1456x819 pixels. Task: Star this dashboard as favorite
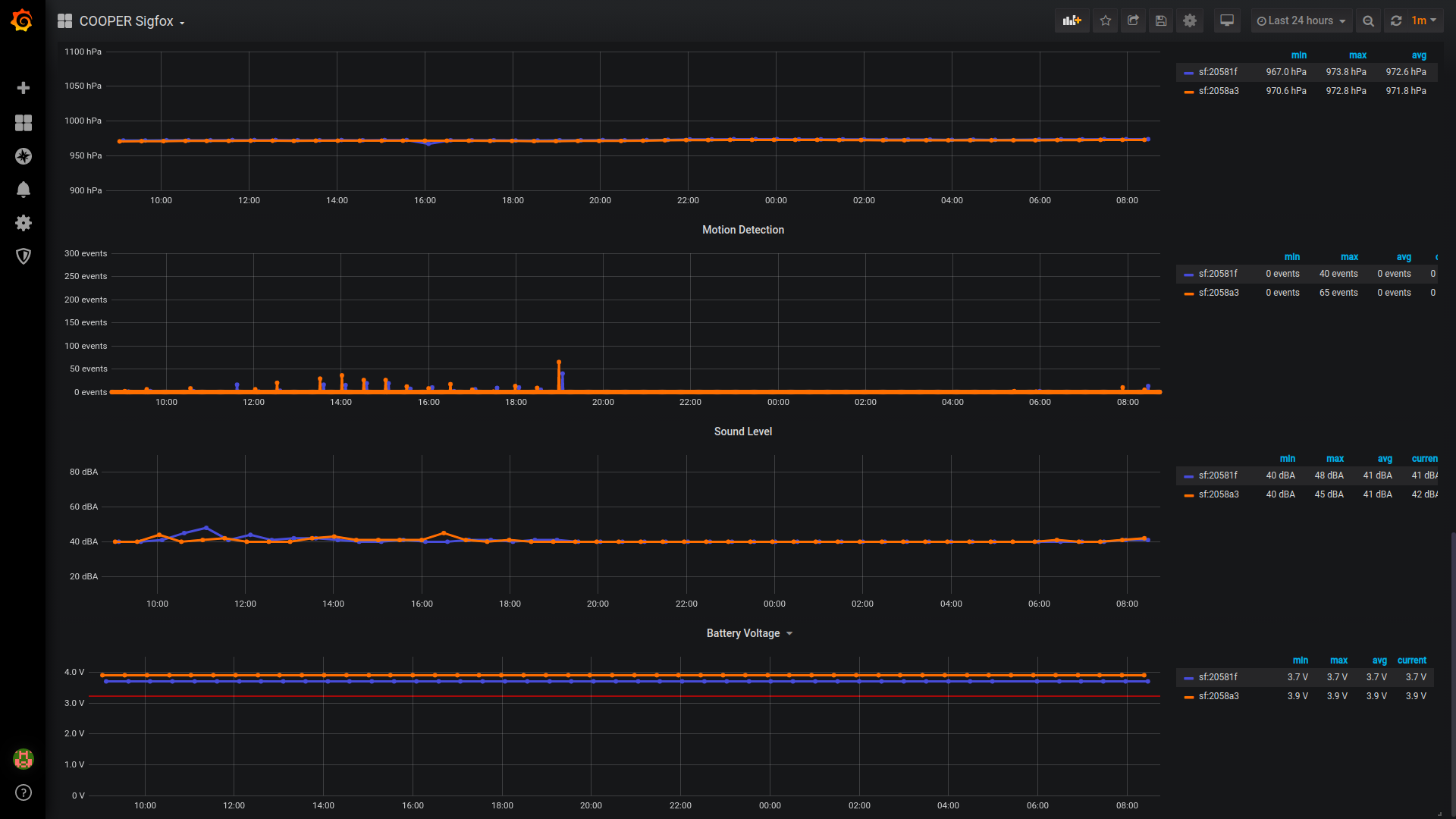pyautogui.click(x=1106, y=20)
